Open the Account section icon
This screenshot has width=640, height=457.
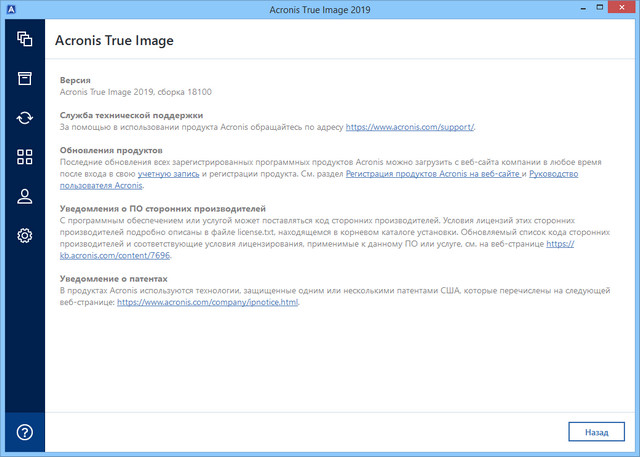pyautogui.click(x=25, y=196)
